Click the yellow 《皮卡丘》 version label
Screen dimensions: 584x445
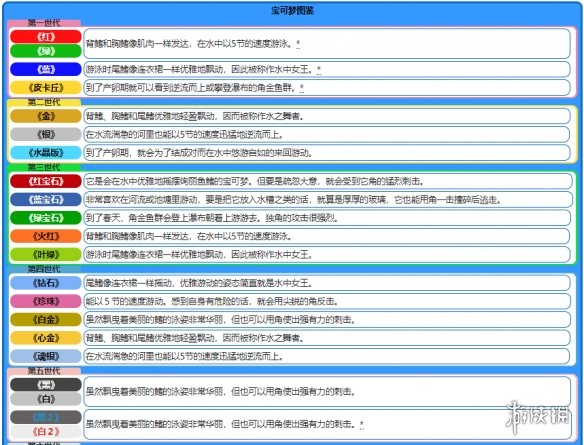(x=45, y=88)
